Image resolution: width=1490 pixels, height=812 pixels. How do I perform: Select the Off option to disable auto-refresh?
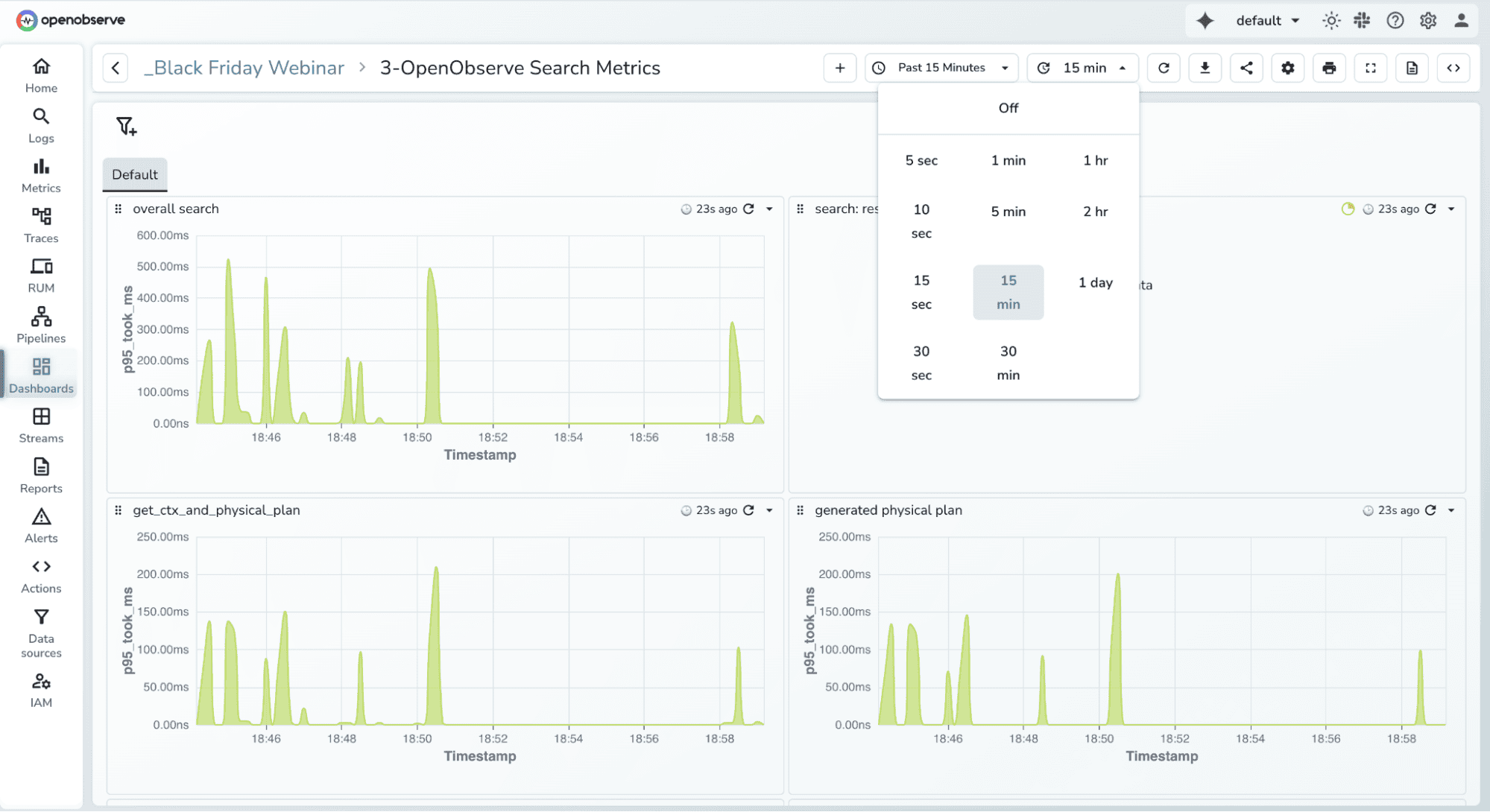1008,108
